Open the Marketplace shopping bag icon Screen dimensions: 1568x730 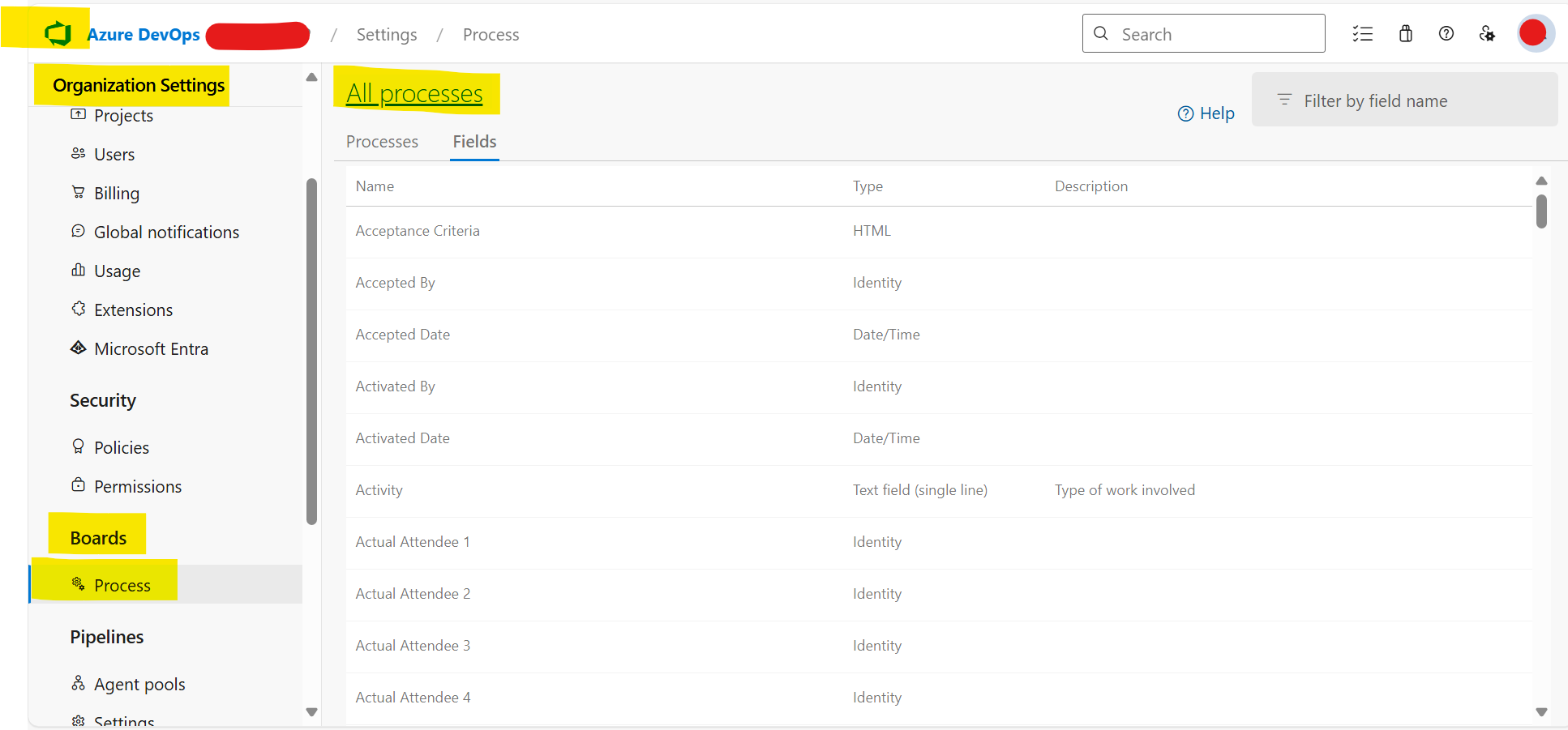pos(1406,34)
